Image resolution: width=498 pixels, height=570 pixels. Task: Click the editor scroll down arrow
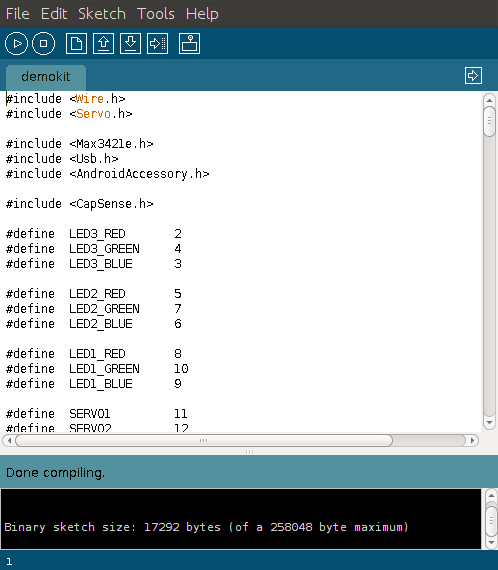point(489,422)
